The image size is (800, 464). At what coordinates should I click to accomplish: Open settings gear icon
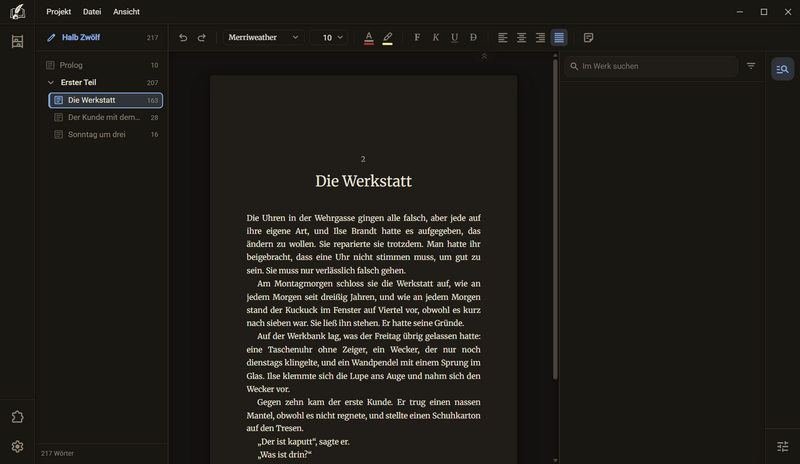(x=17, y=447)
